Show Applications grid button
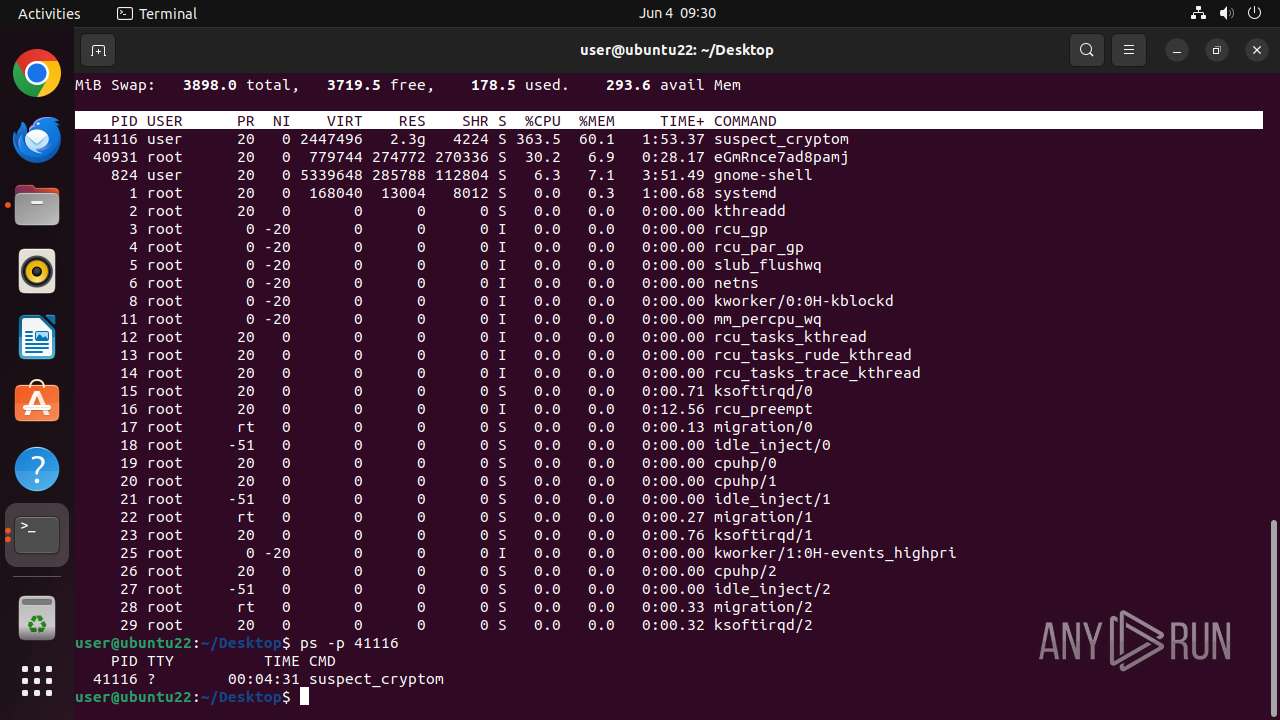The image size is (1280, 720). (x=37, y=681)
